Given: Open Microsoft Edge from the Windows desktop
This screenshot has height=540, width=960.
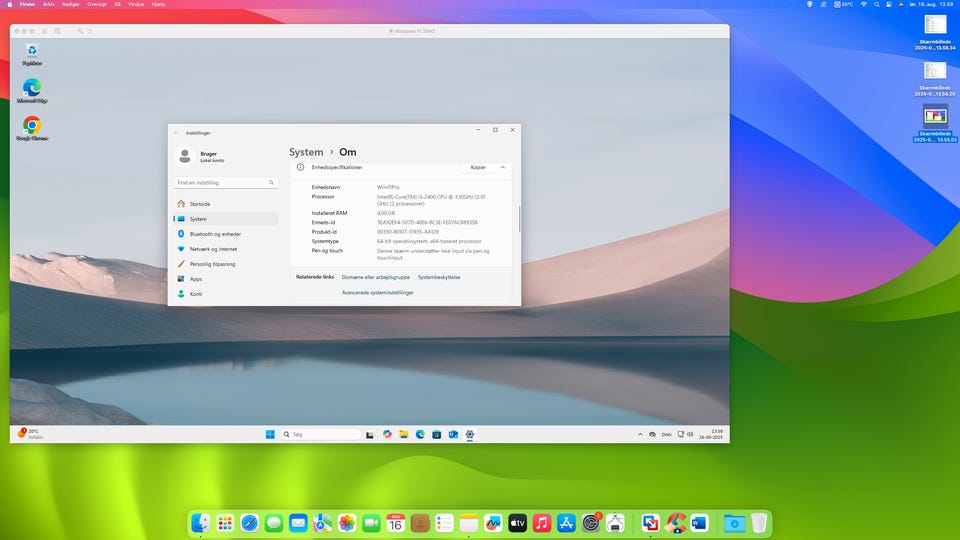Looking at the screenshot, I should tap(32, 89).
